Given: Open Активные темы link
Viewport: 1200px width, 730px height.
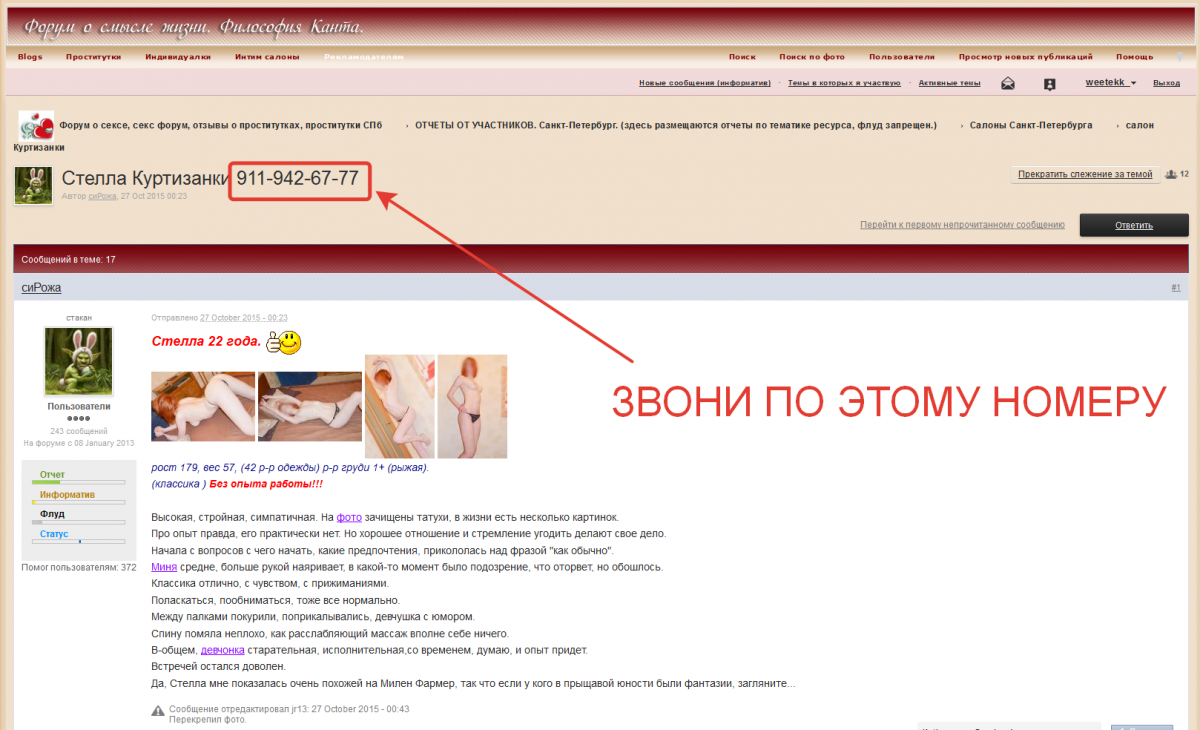Looking at the screenshot, I should [949, 83].
